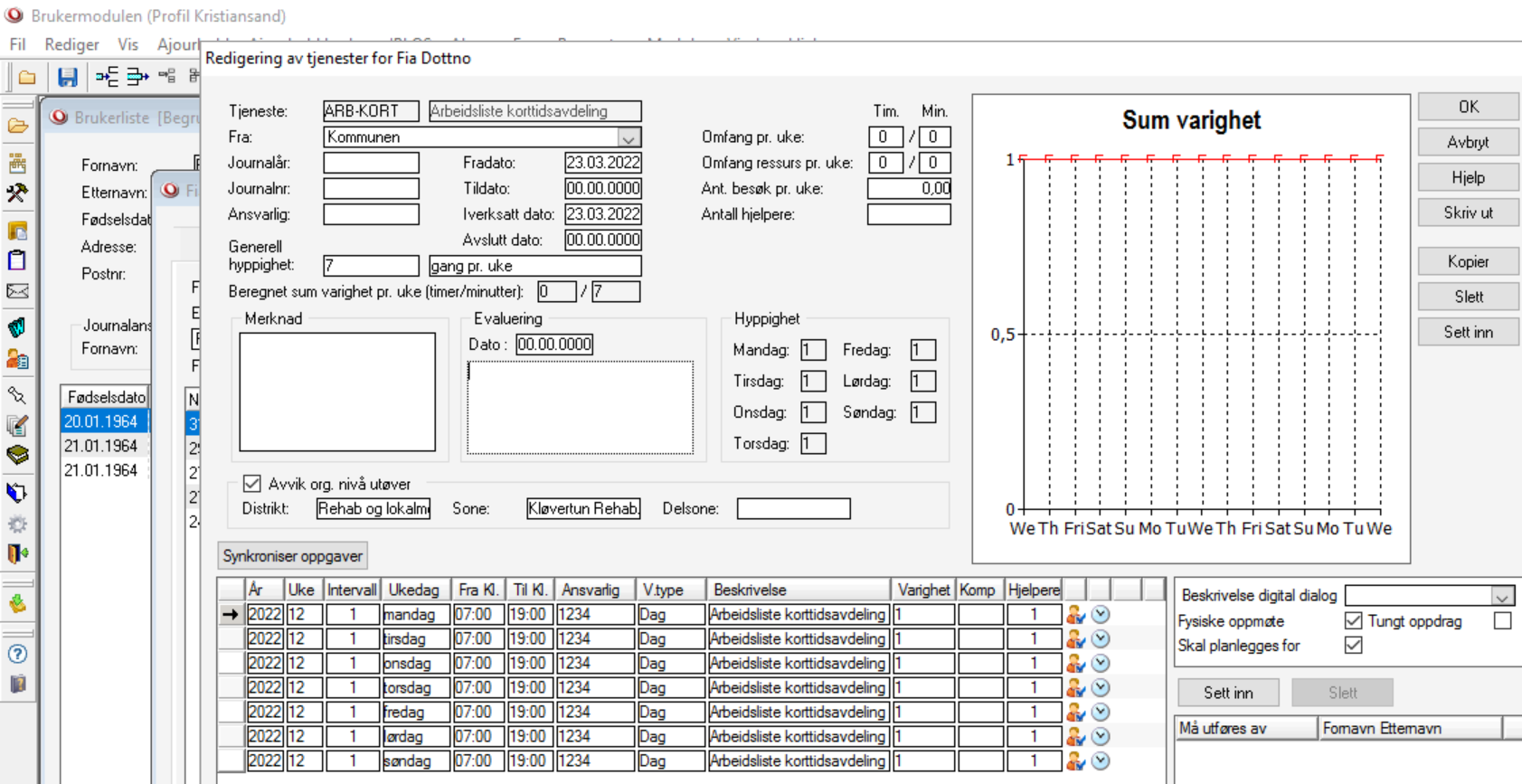Click the envelope mail icon in sidebar
1522x784 pixels.
click(x=17, y=291)
